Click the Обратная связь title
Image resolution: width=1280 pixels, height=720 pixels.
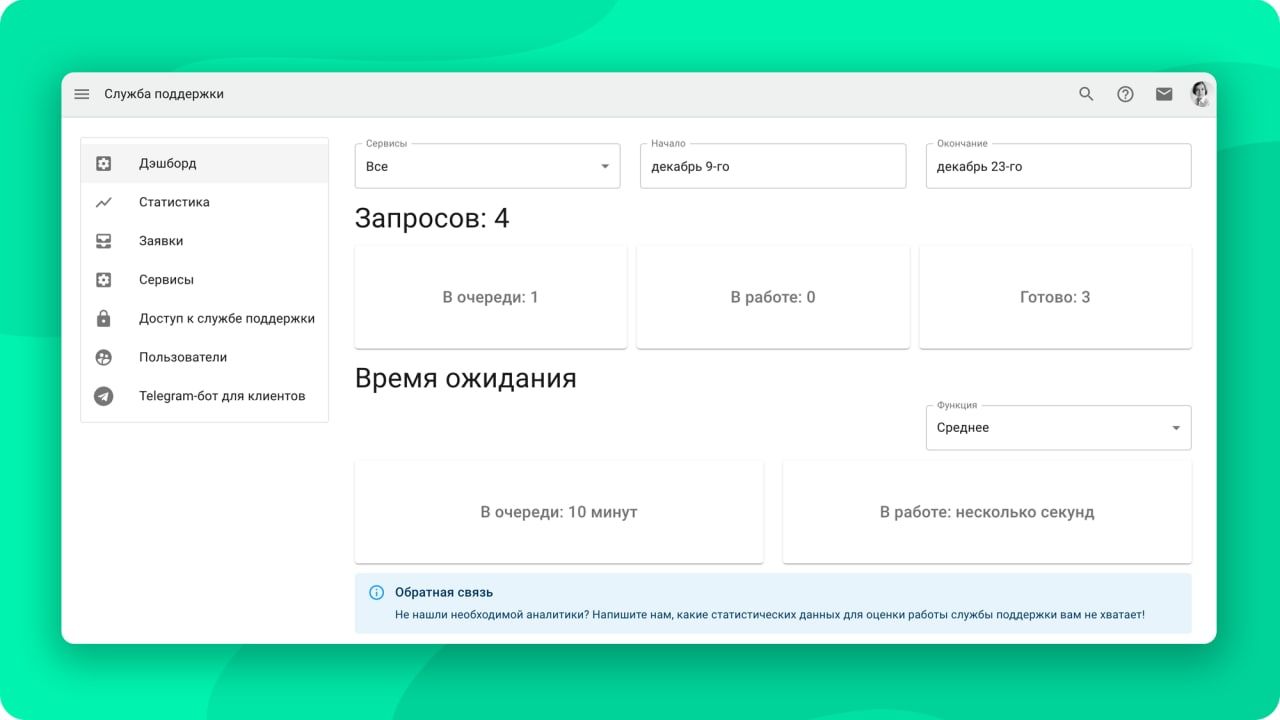[444, 592]
